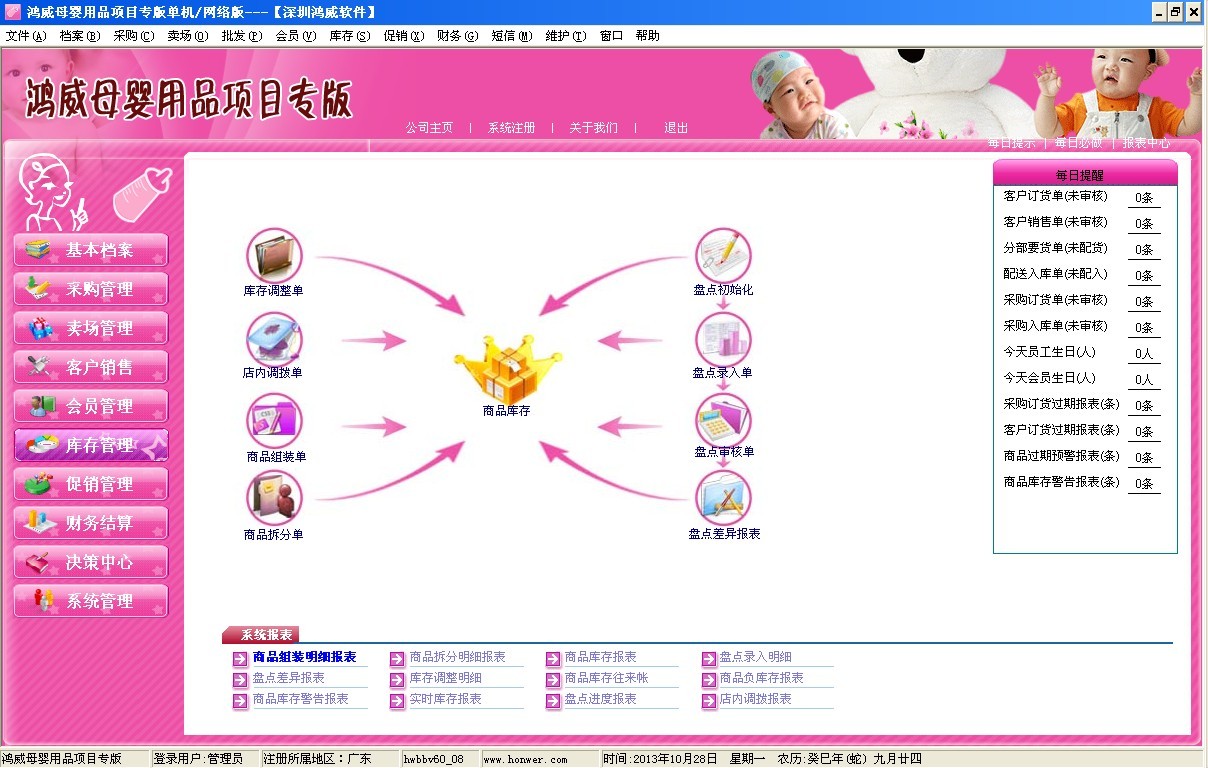Switch to 会员管理 sidebar module
This screenshot has height=768, width=1208.
pos(91,406)
